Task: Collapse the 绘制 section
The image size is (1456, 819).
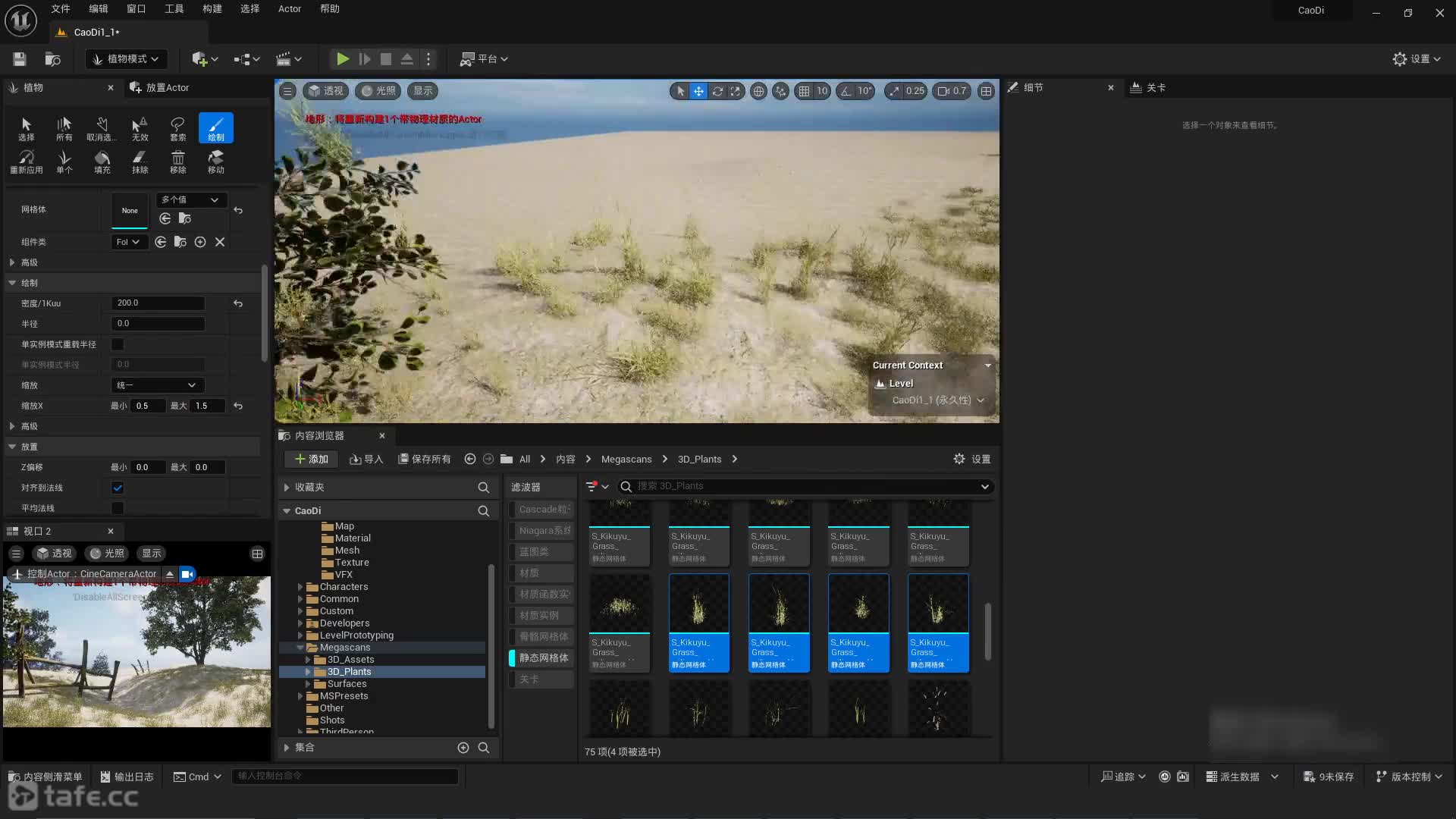Action: tap(12, 283)
